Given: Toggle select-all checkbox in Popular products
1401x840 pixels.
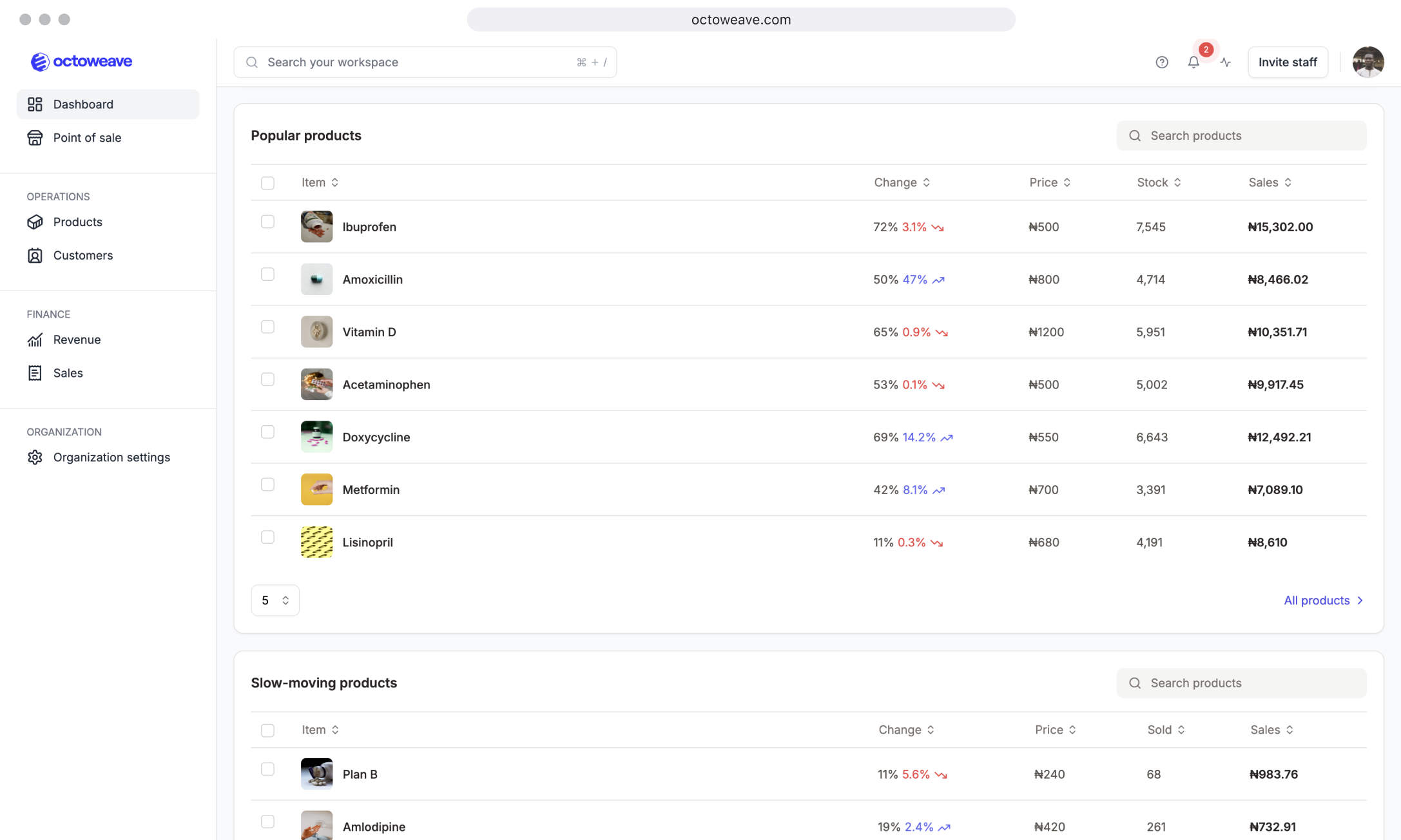Looking at the screenshot, I should 267,183.
